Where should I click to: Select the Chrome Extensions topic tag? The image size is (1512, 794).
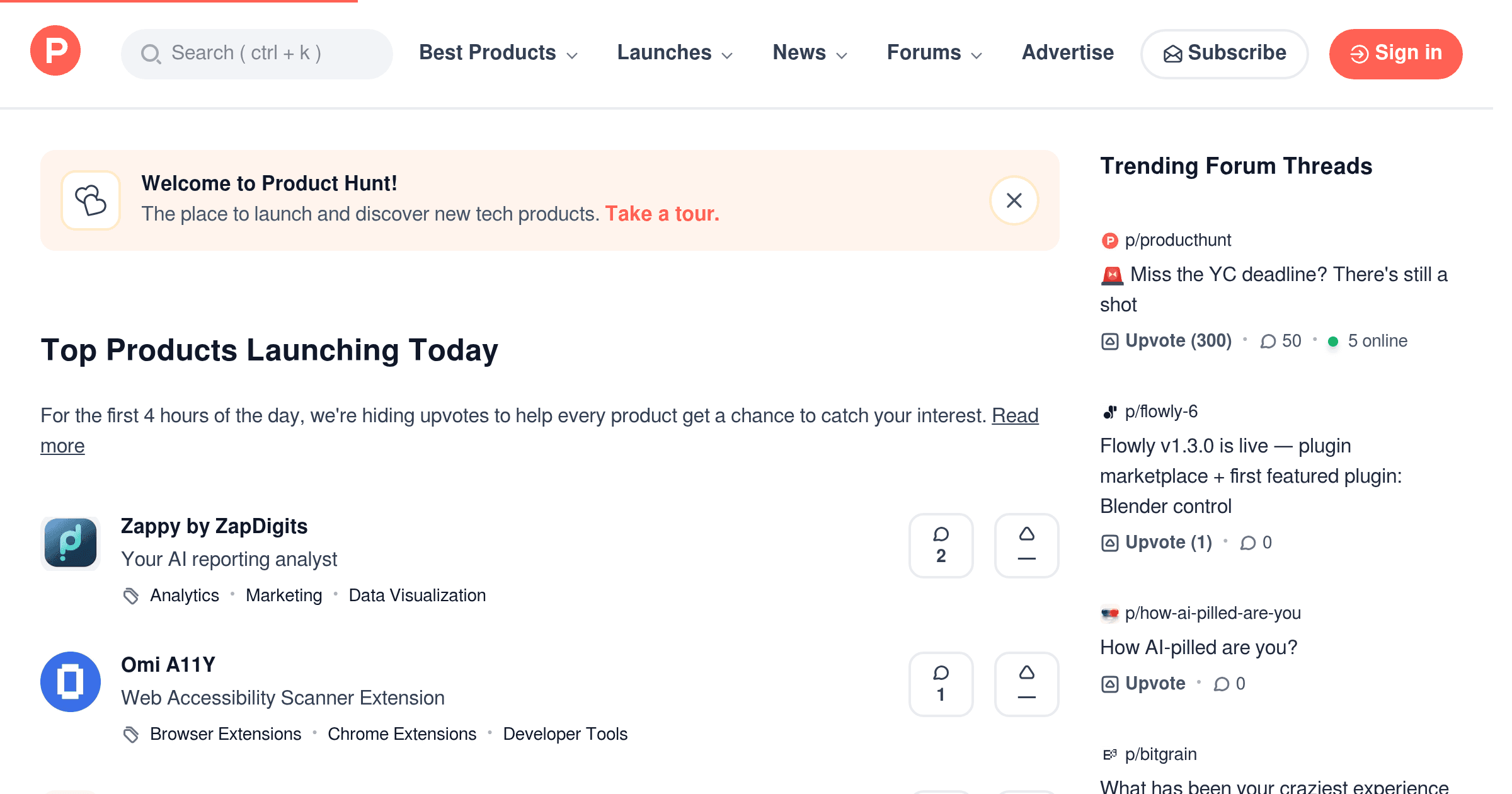click(402, 734)
